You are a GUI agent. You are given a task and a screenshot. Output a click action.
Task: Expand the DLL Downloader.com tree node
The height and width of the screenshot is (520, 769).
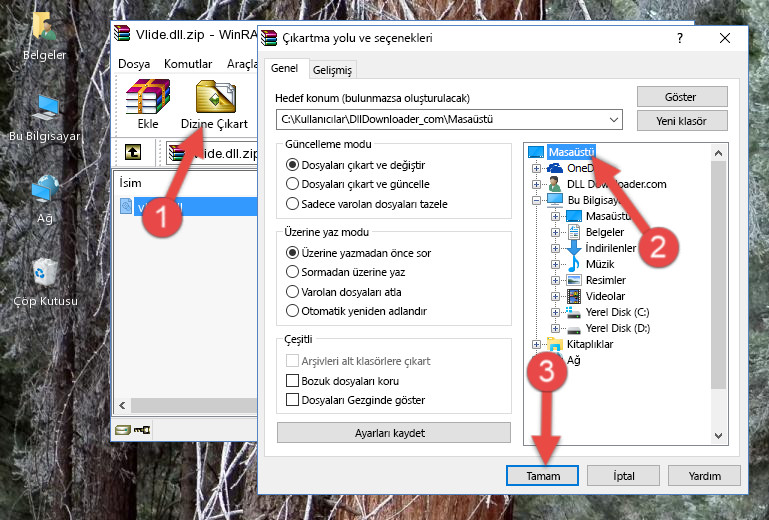pyautogui.click(x=536, y=184)
